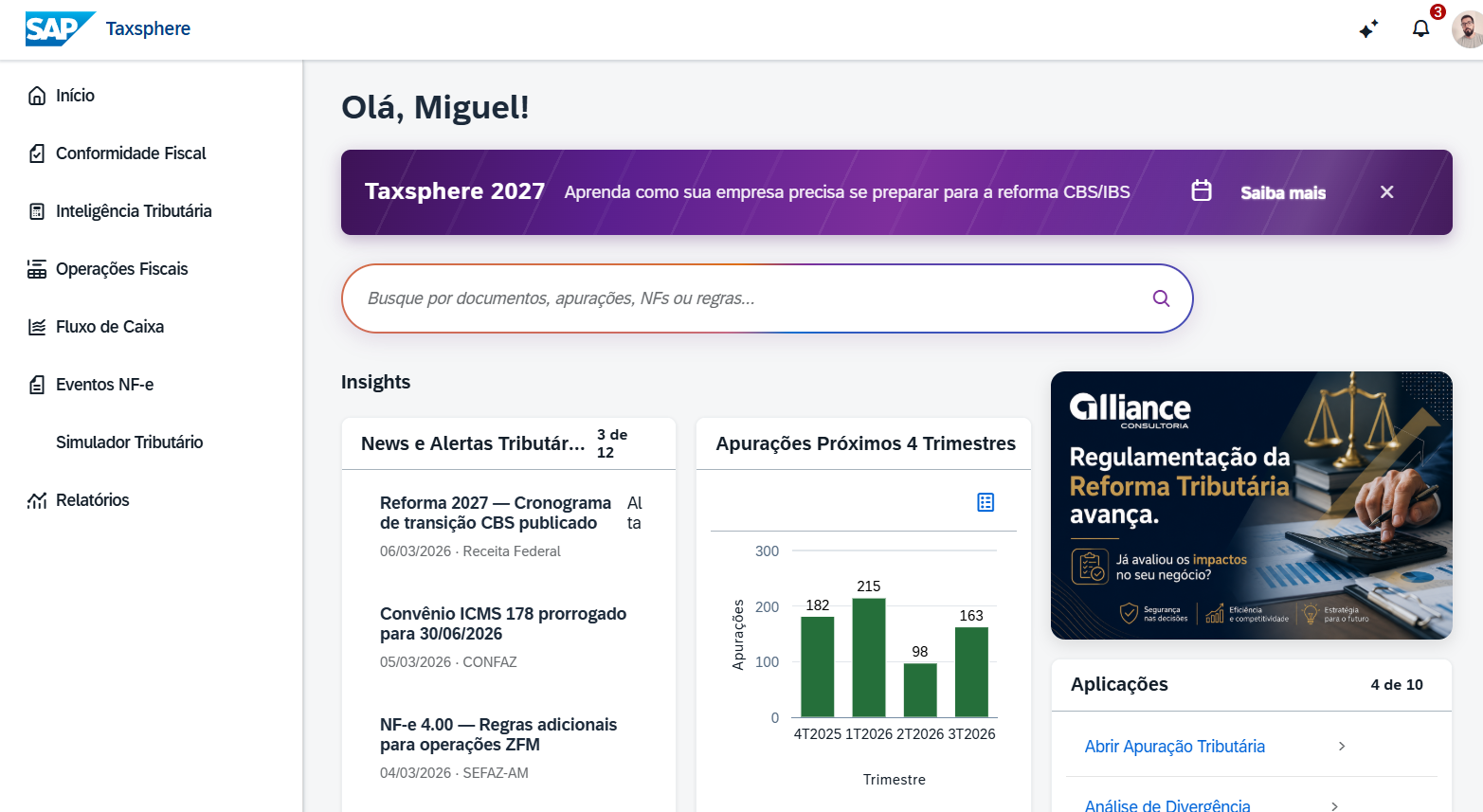Go to Início via the home icon
The image size is (1483, 812).
(37, 96)
